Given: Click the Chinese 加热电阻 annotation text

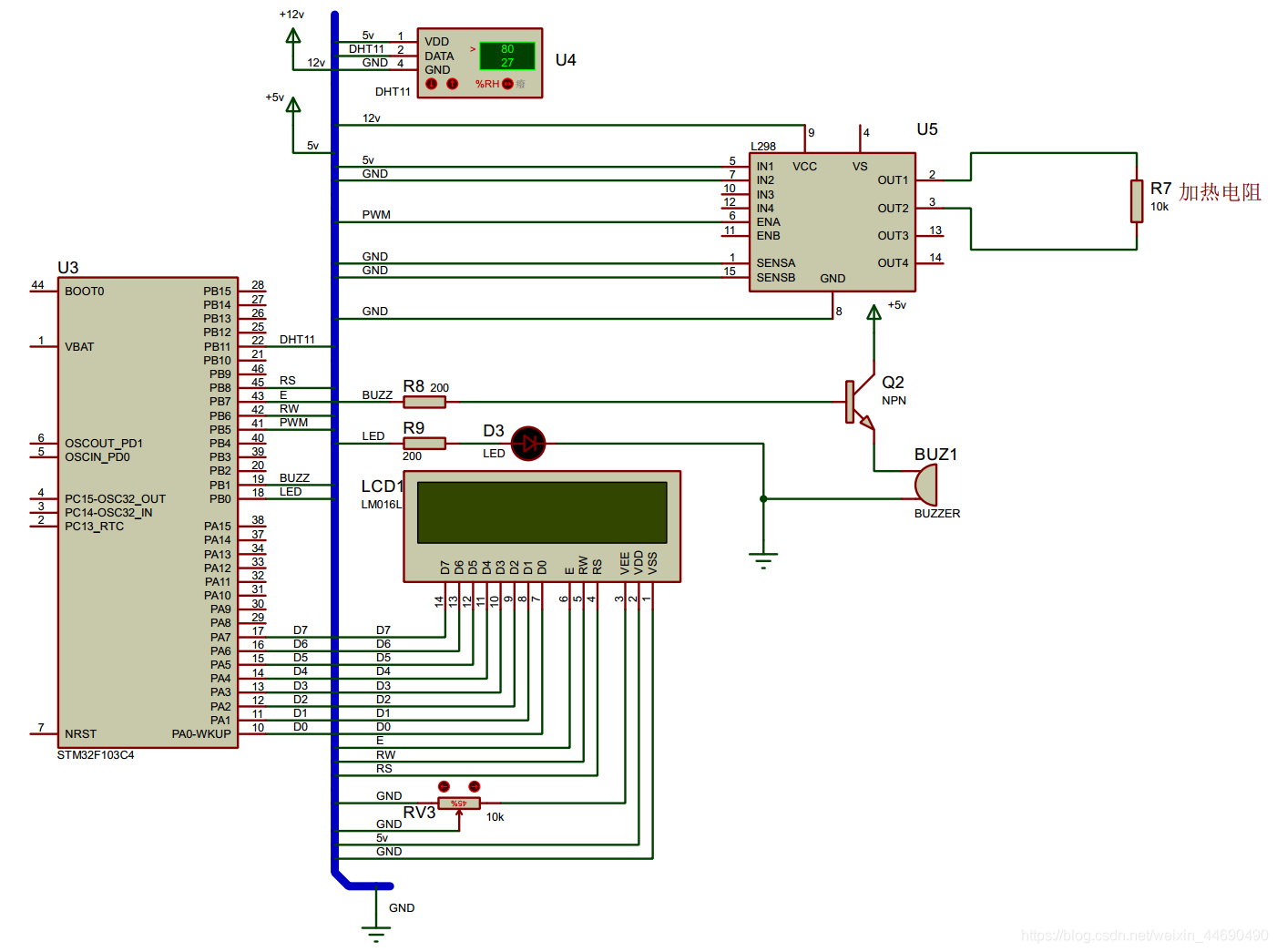Looking at the screenshot, I should coord(1220,192).
